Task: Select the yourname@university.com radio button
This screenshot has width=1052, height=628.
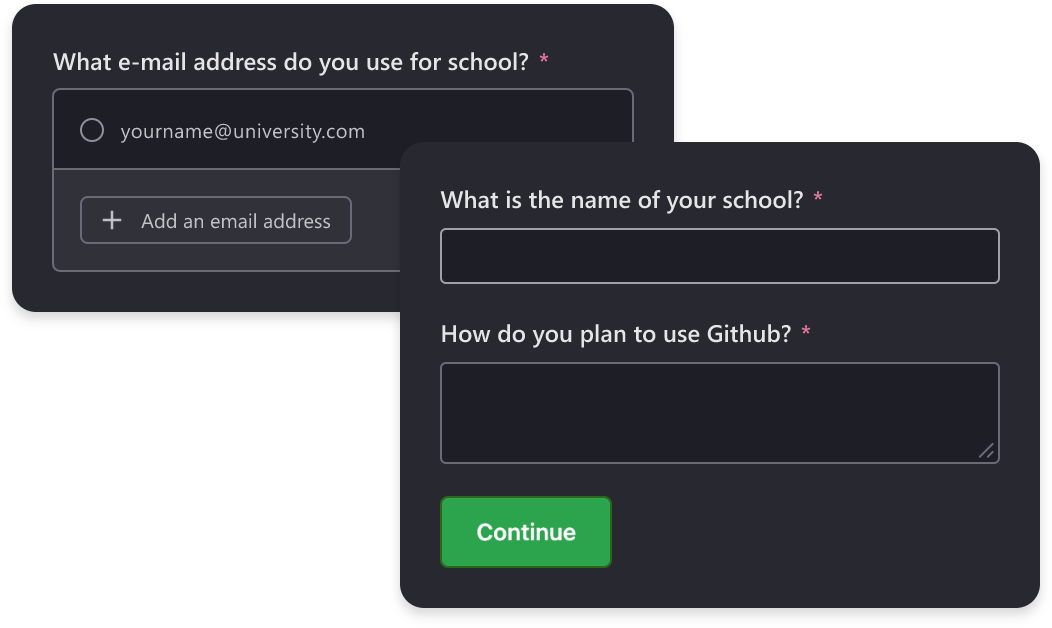Action: (92, 131)
